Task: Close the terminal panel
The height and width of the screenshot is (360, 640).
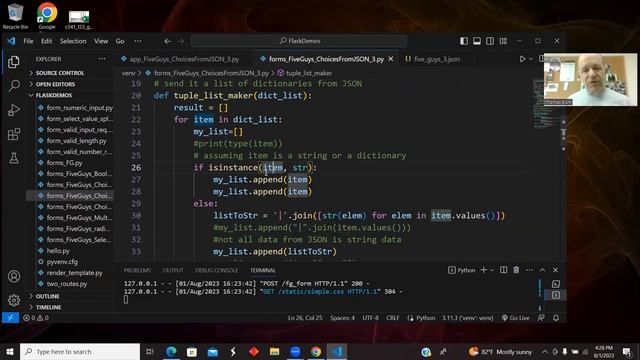Action: (x=556, y=270)
